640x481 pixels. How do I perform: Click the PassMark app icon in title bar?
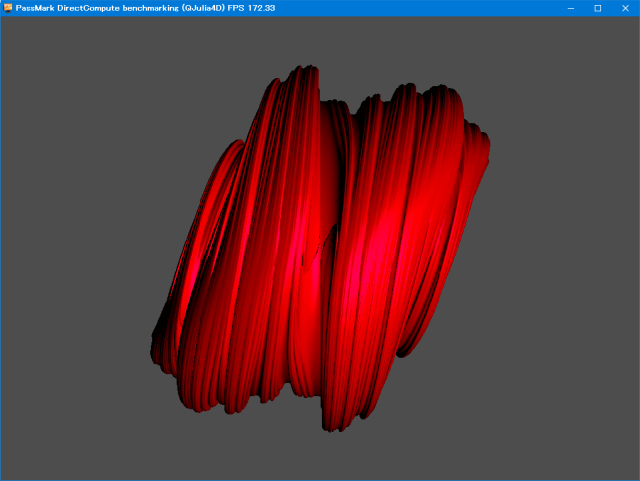(x=8, y=8)
